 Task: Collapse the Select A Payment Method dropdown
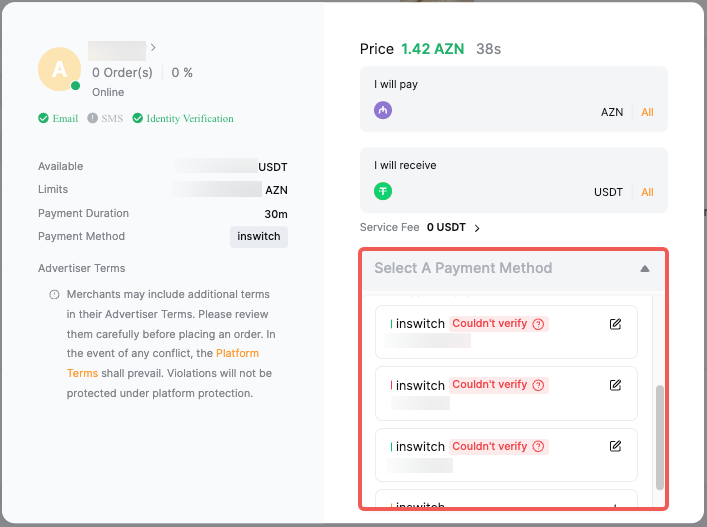[644, 268]
